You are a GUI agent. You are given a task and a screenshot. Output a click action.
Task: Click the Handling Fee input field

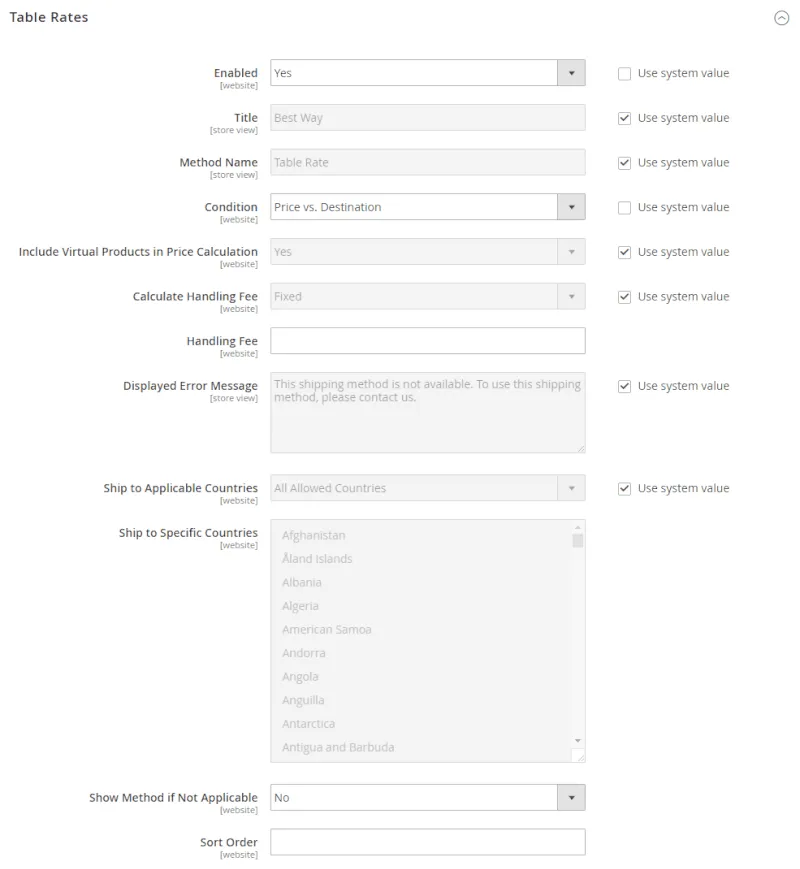tap(427, 341)
